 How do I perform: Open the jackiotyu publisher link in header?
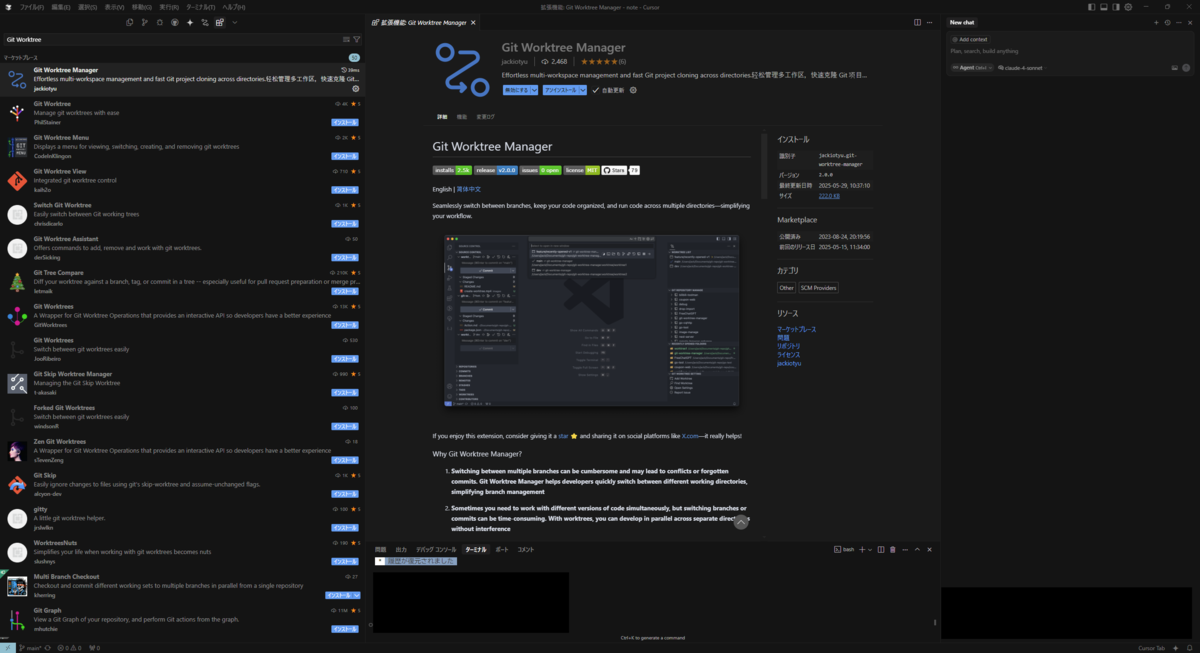(x=515, y=61)
